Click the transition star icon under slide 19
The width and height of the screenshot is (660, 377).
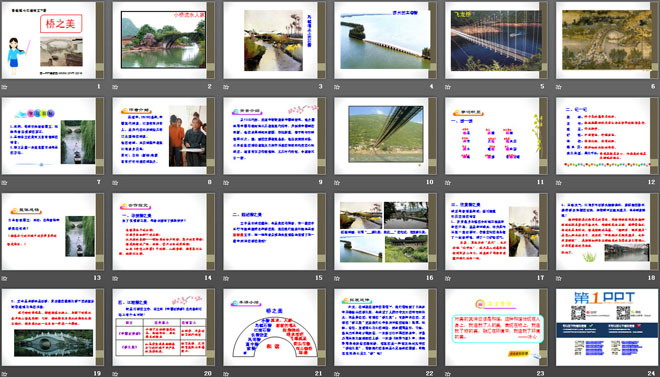(x=5, y=374)
